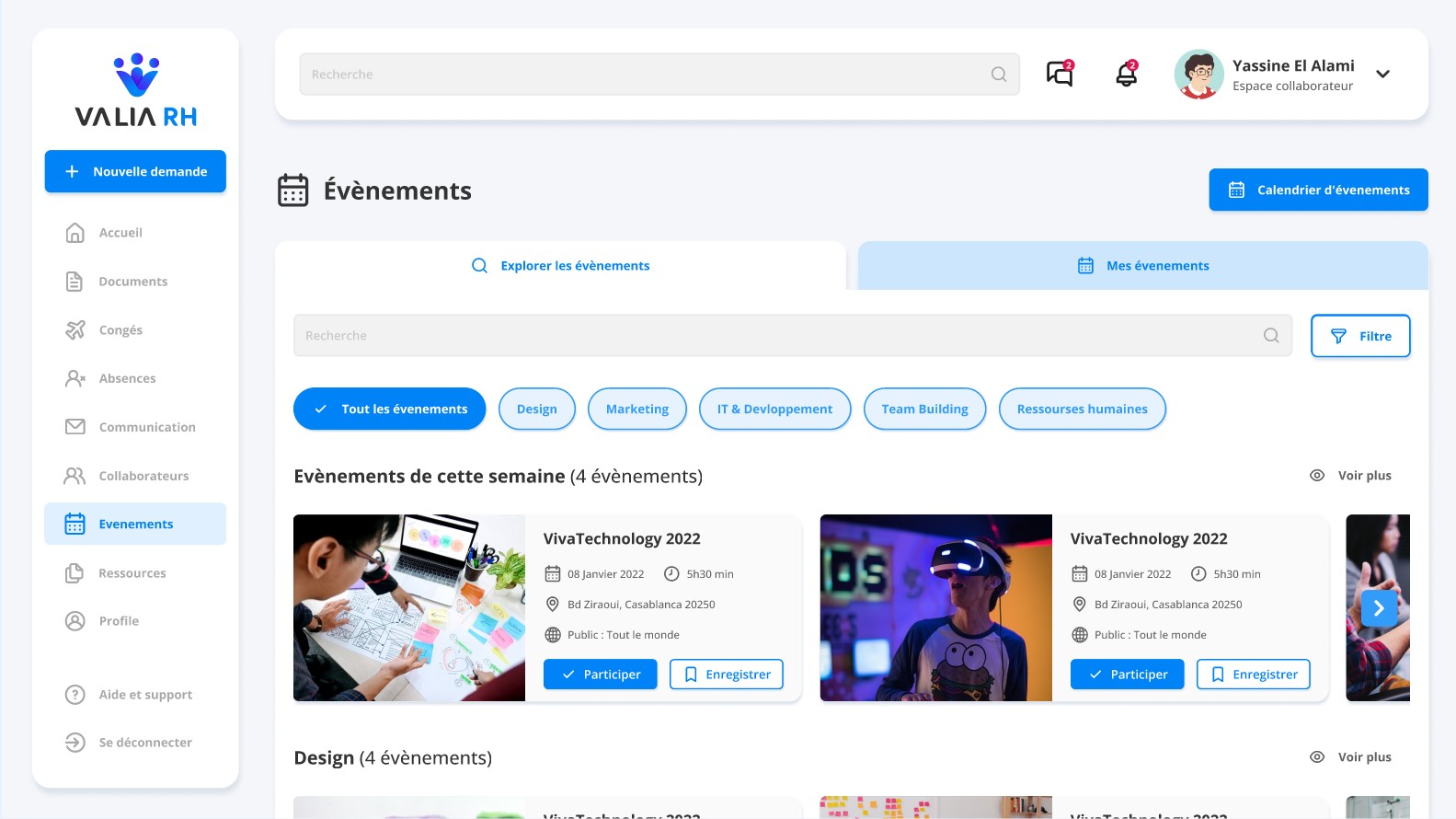Click the Evènements de cette semaine heading
Screen dimensions: 1456x819
(x=498, y=477)
